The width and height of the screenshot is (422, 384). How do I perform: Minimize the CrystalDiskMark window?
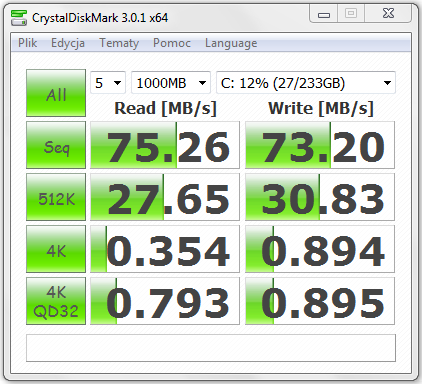tap(324, 14)
